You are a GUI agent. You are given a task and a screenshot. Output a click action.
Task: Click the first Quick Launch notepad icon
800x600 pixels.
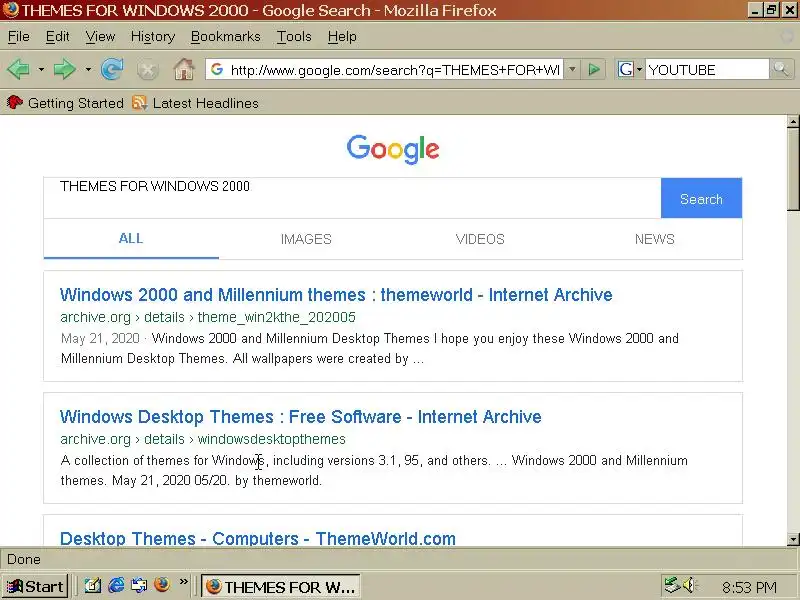93,585
